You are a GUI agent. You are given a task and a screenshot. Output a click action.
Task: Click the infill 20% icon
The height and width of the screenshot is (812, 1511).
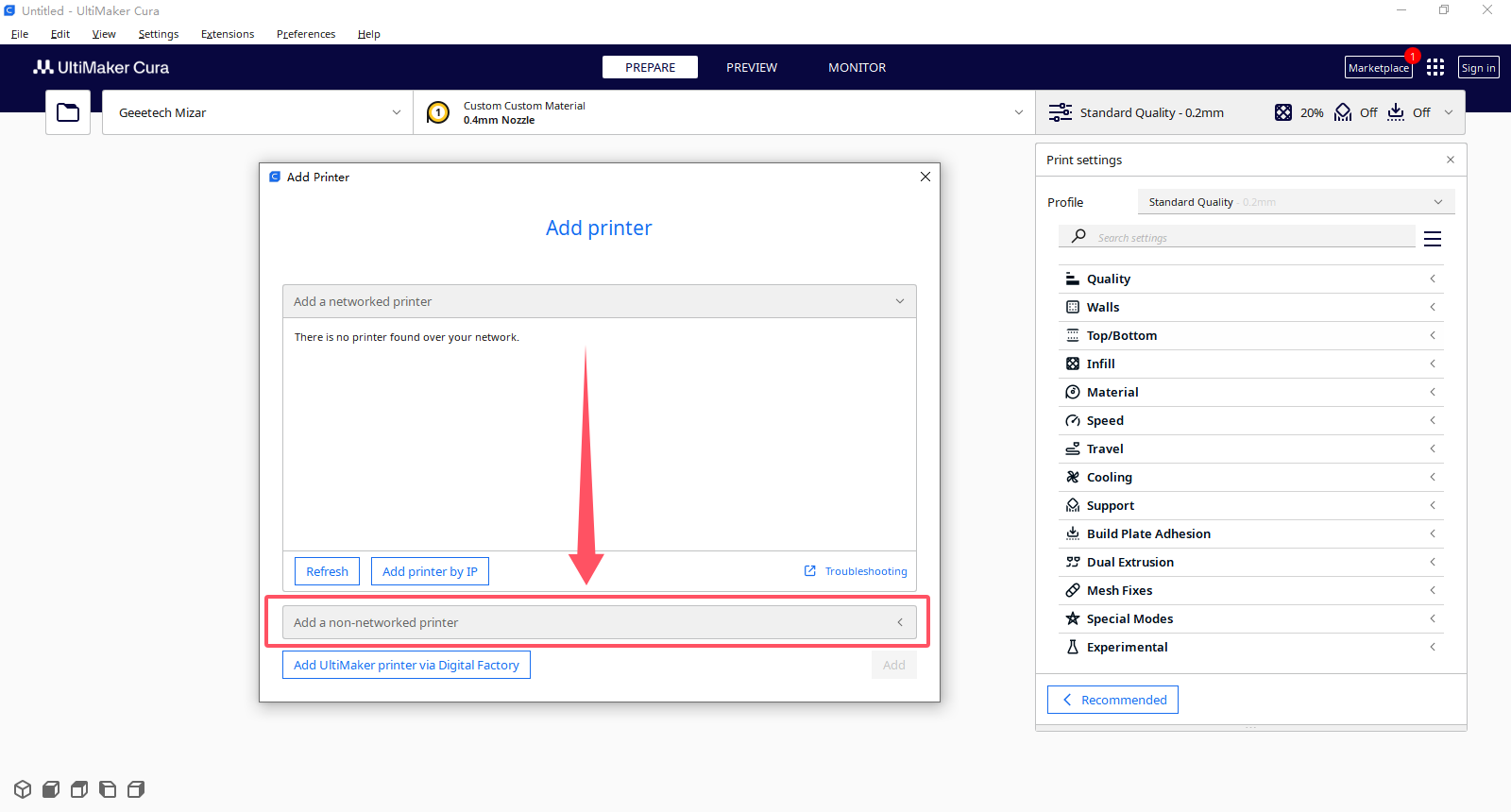(1283, 112)
